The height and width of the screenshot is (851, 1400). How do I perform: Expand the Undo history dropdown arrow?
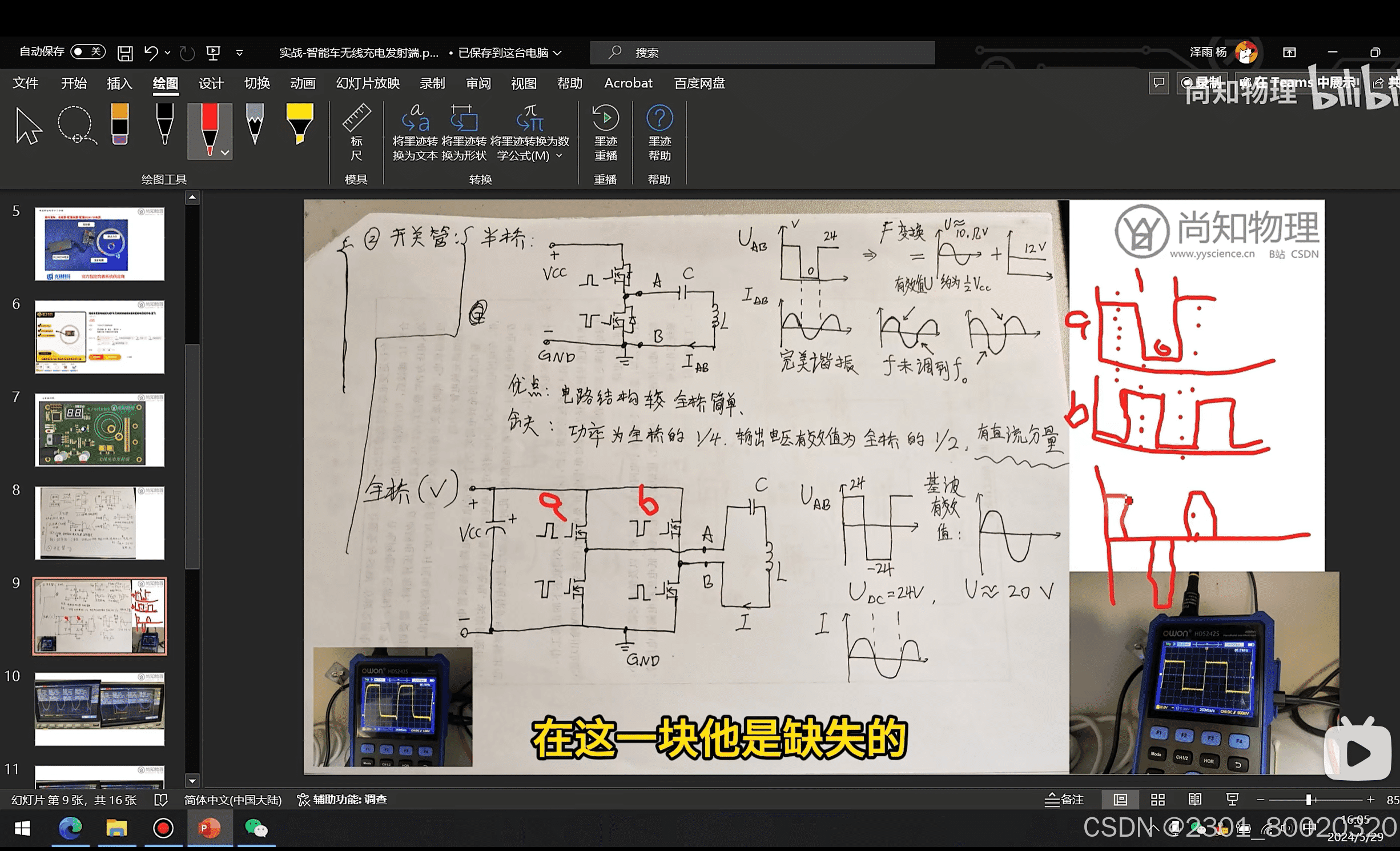167,53
